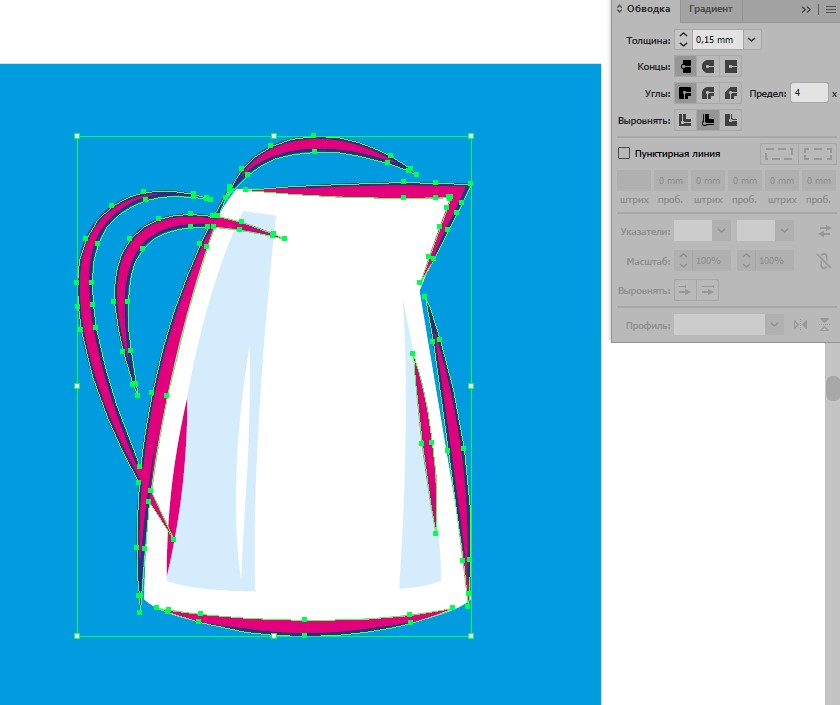This screenshot has width=840, height=705.
Task: Open start arrowhead Указатели dropdown
Action: [x=721, y=231]
